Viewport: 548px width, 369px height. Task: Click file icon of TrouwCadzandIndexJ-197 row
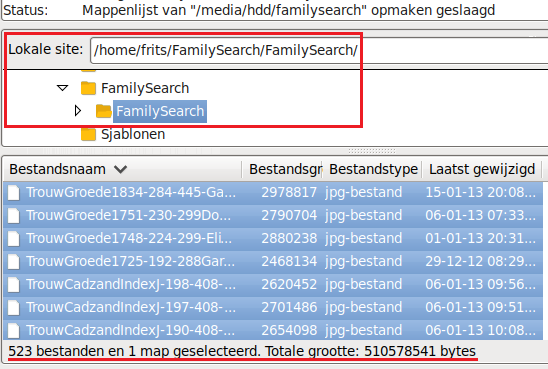click(x=14, y=308)
